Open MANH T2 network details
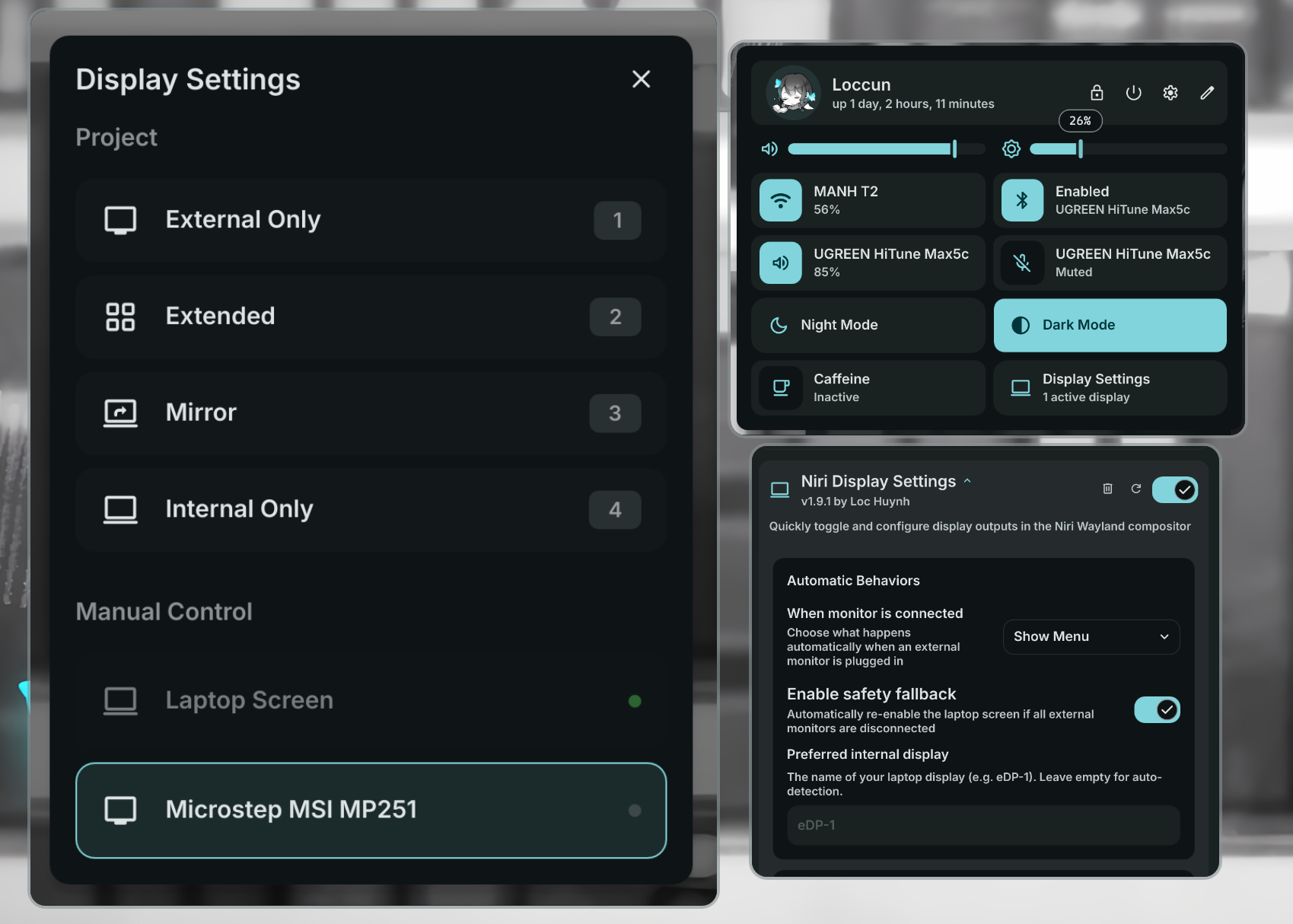The height and width of the screenshot is (924, 1293). [868, 200]
